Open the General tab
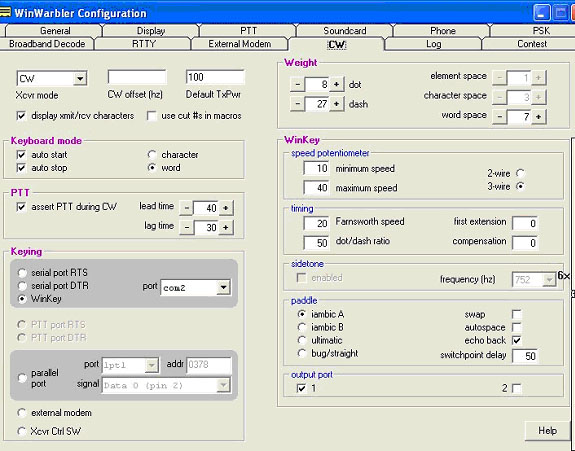 click(55, 31)
